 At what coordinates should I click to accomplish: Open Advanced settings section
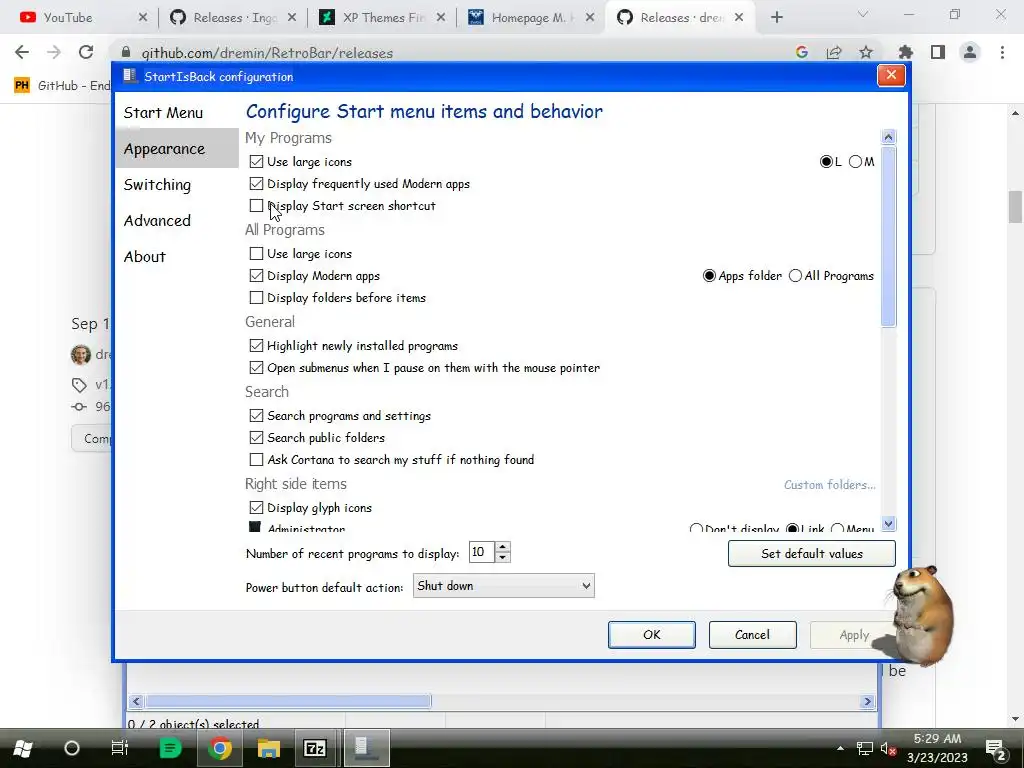pyautogui.click(x=157, y=221)
